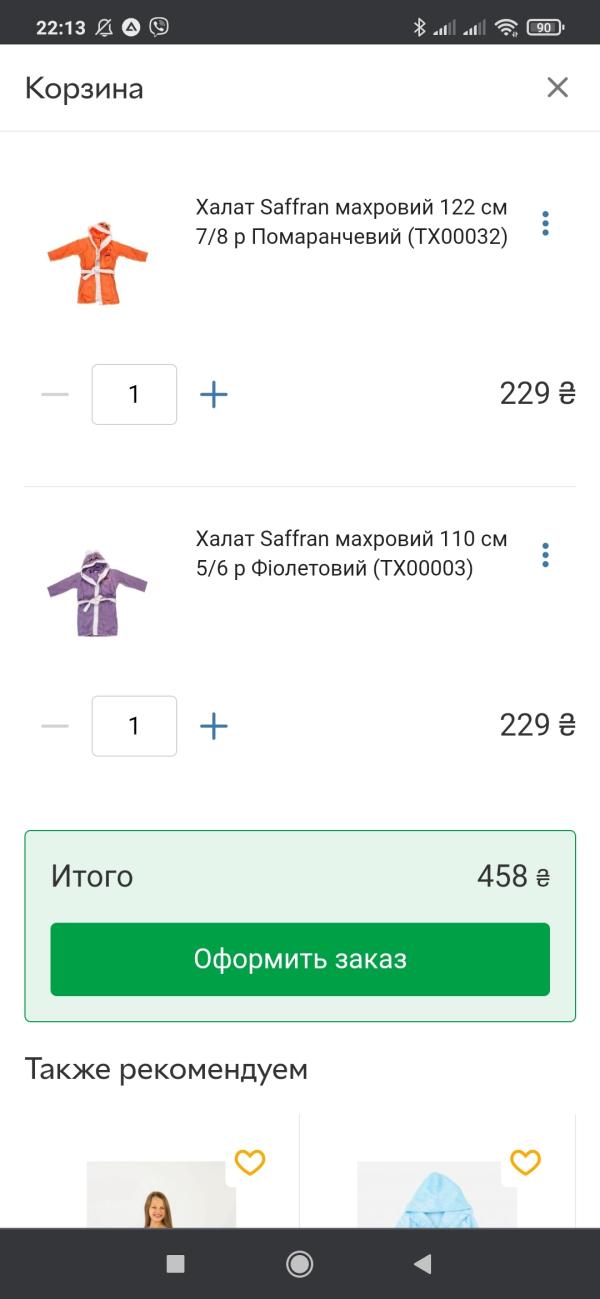Close the Корзина cart panel

pyautogui.click(x=557, y=88)
